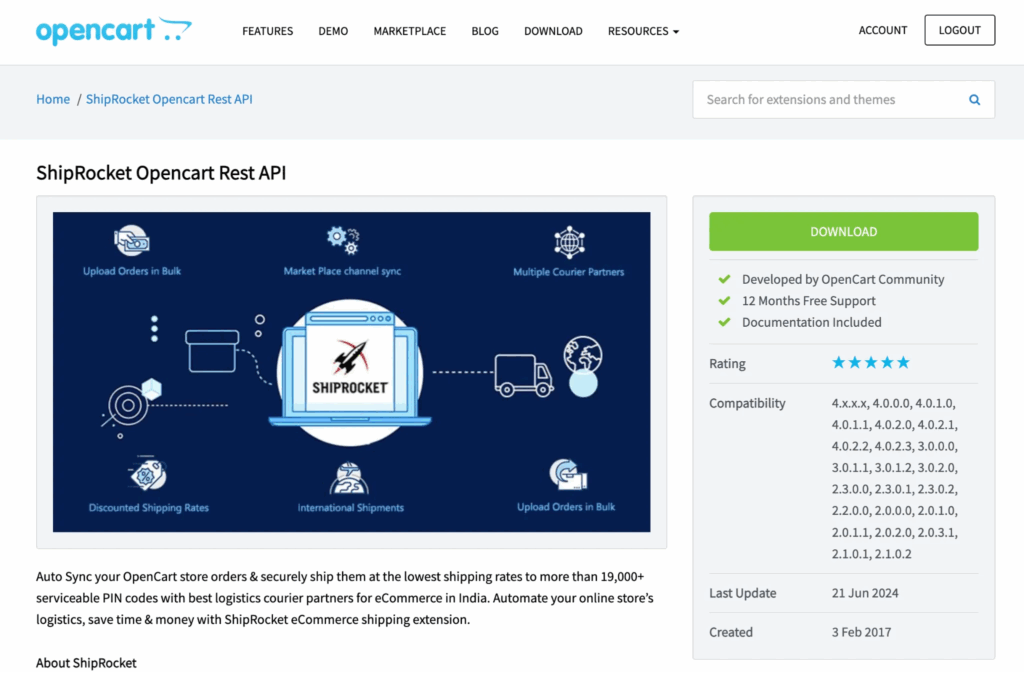Click the search magnifier icon
The width and height of the screenshot is (1024, 673).
click(x=974, y=100)
